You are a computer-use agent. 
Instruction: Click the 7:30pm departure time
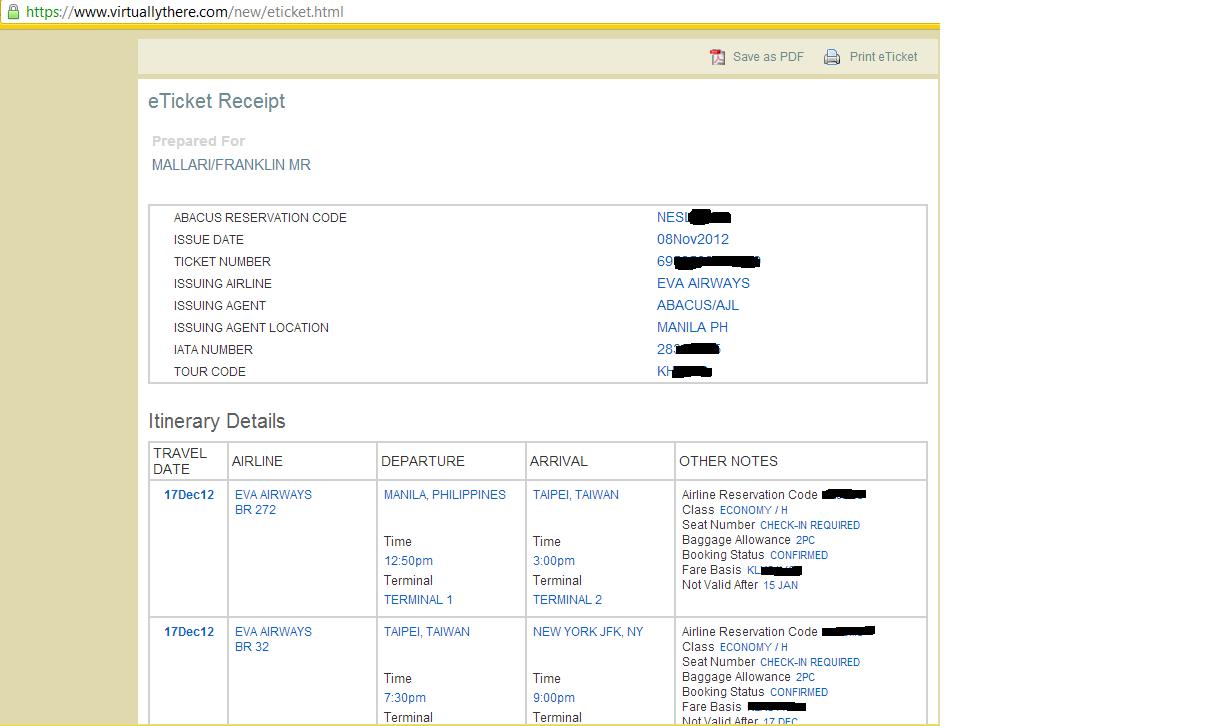(x=405, y=698)
